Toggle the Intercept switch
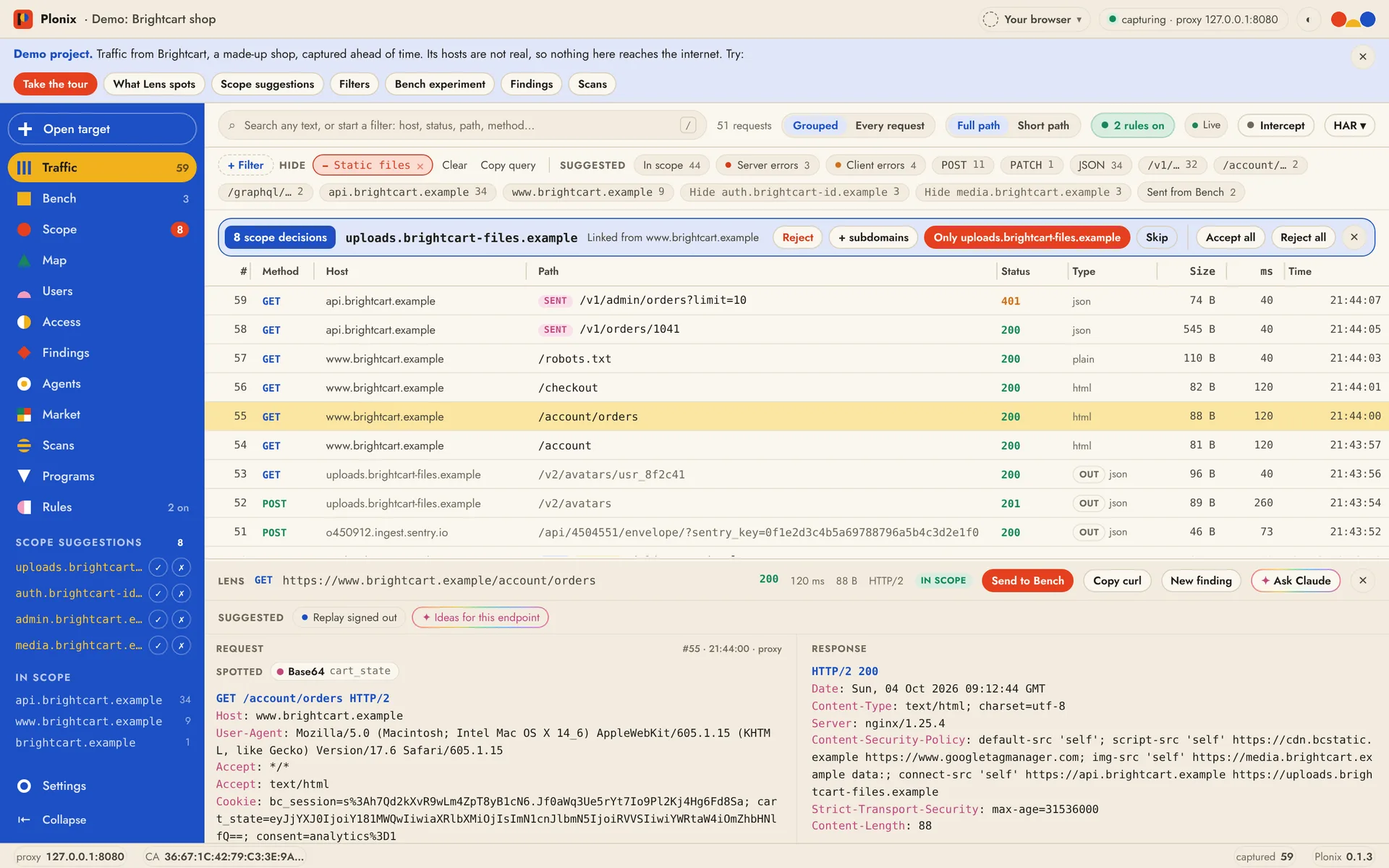Screen dimensions: 1389x868 (1275, 125)
